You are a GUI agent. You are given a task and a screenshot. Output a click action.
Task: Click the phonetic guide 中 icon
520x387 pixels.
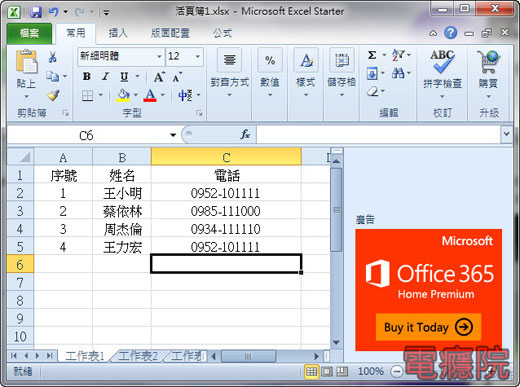[x=185, y=96]
